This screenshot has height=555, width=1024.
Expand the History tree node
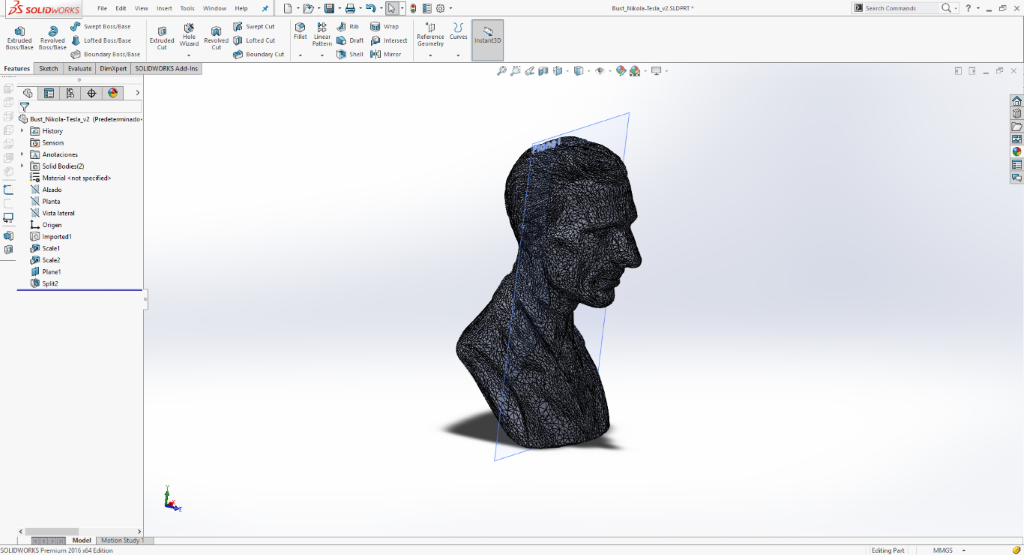(x=22, y=131)
